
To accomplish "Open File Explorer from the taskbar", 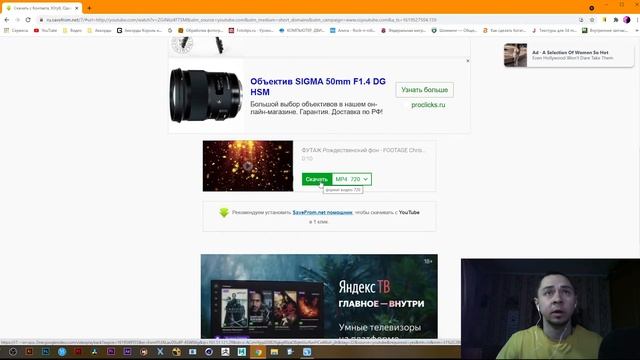I will (x=274, y=351).
